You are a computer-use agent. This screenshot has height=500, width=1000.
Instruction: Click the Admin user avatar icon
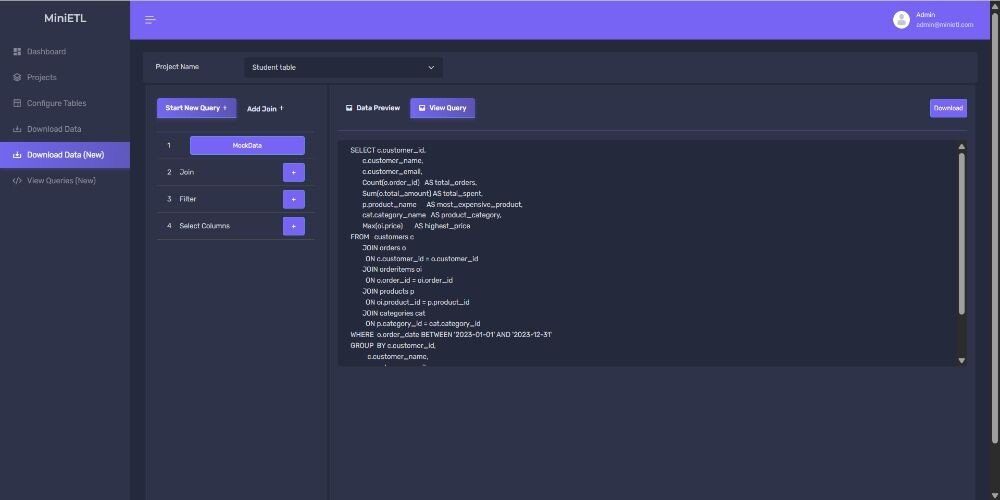coord(901,20)
